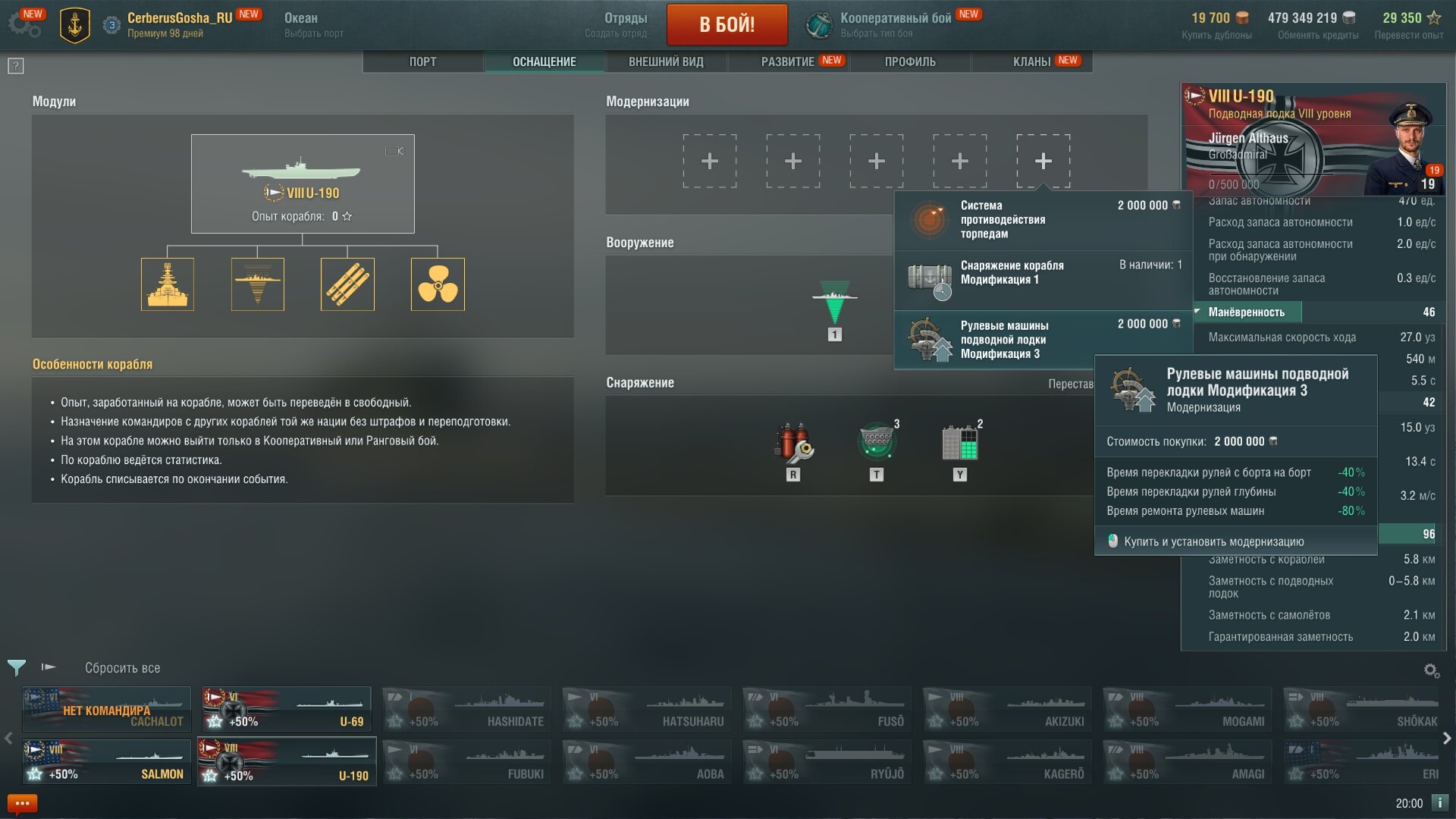The image size is (1456, 819).
Task: Click Обменять кредиты link
Action: [1318, 35]
